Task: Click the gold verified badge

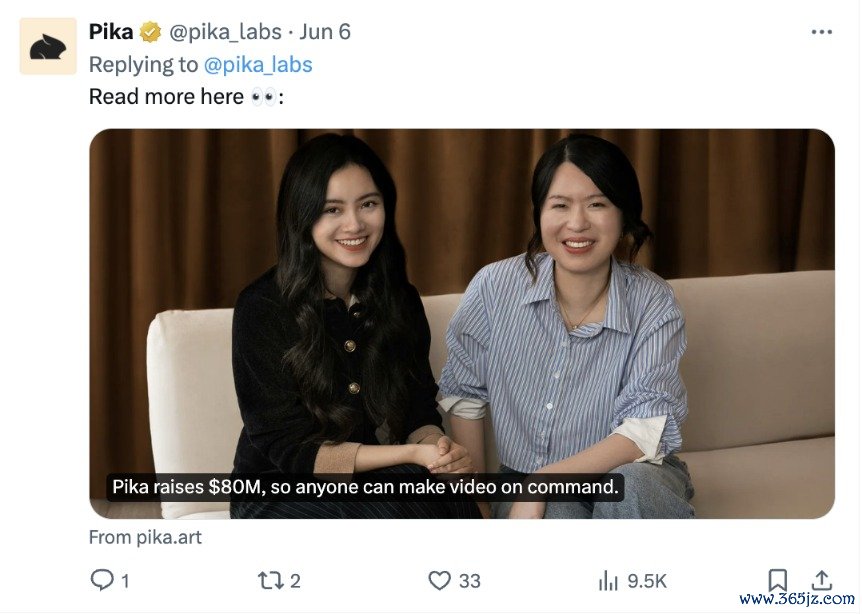Action: (150, 32)
